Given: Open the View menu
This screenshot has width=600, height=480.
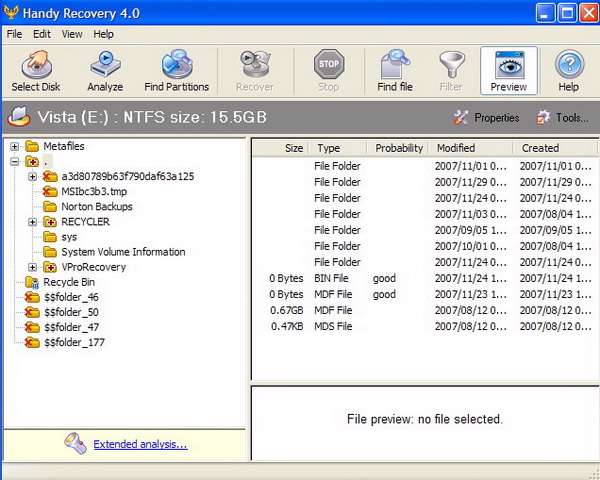Looking at the screenshot, I should 72,34.
